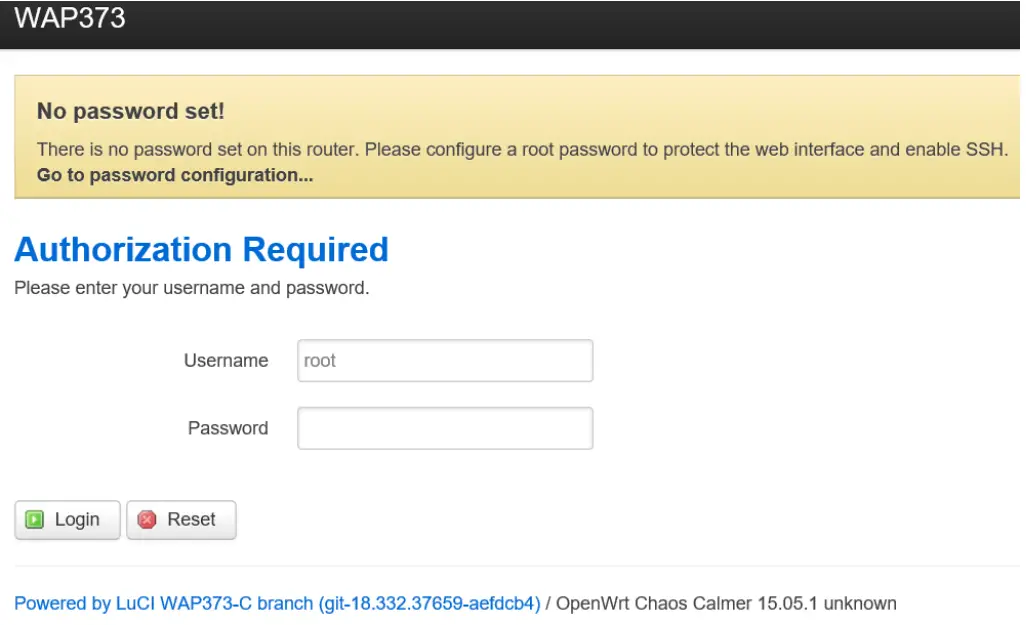Click the WAP373 hostname in header

coord(70,17)
